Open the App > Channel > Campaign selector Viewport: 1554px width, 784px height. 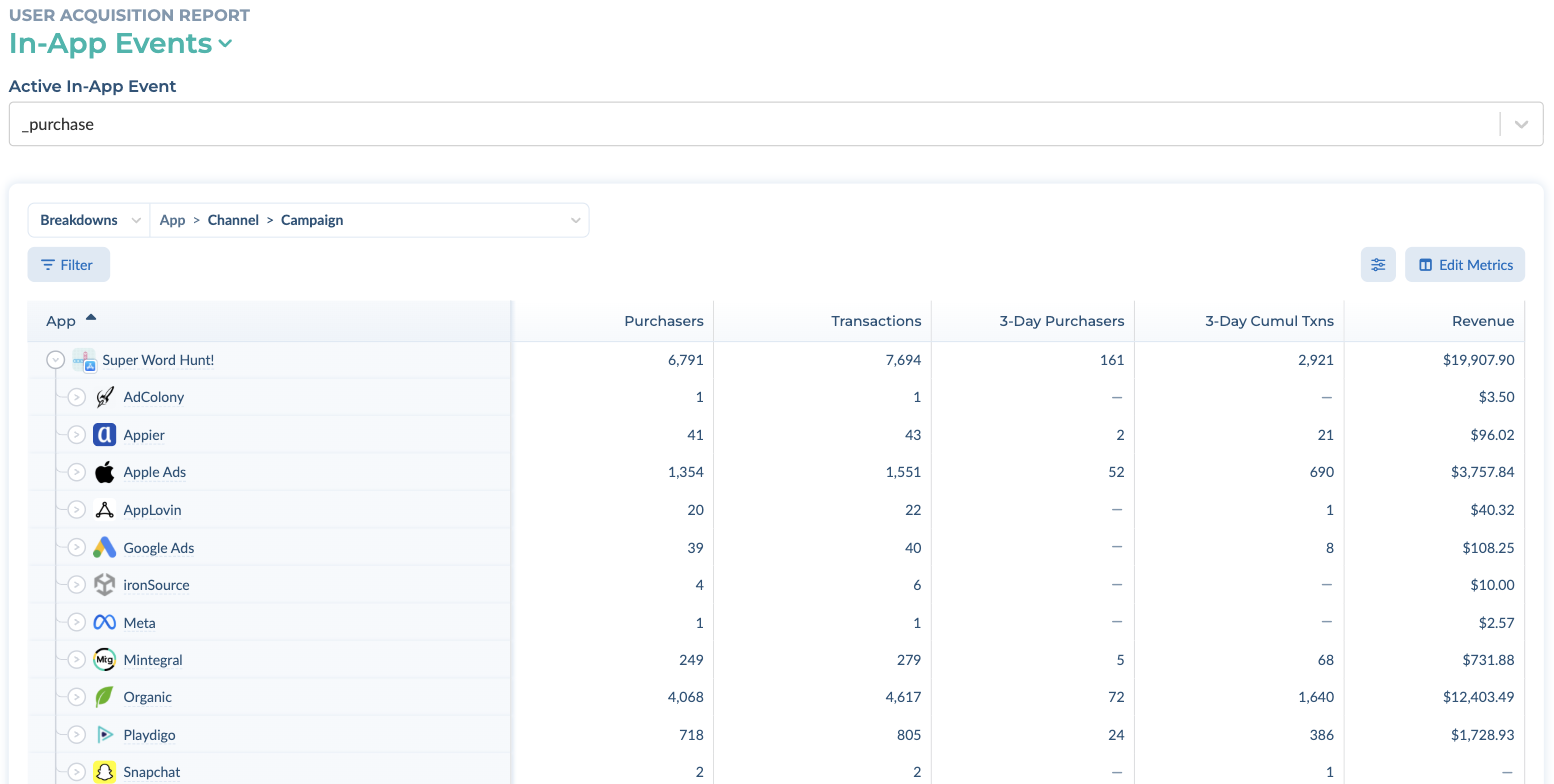[369, 220]
